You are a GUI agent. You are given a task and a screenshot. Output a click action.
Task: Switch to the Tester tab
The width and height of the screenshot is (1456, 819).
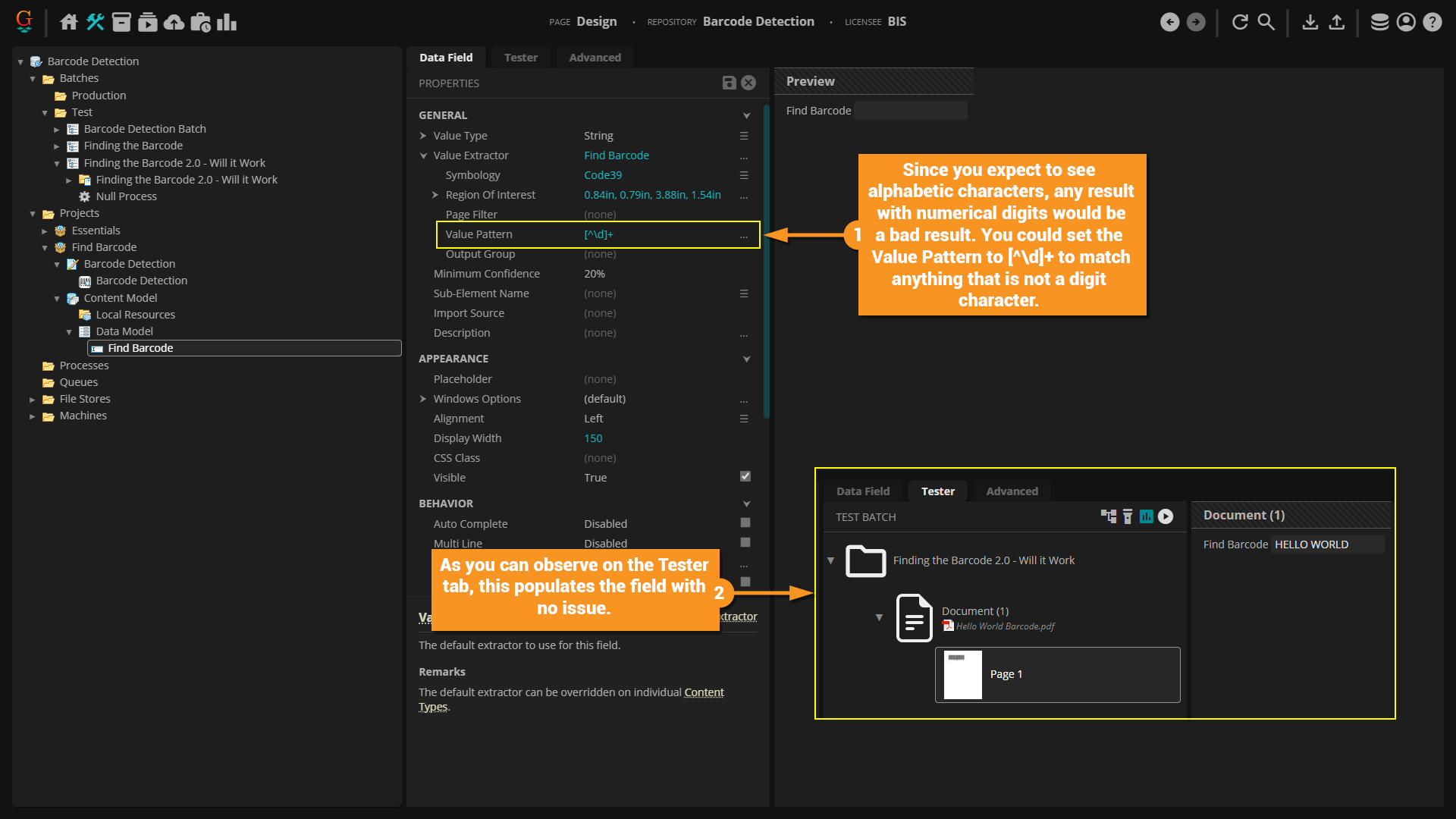pos(520,58)
